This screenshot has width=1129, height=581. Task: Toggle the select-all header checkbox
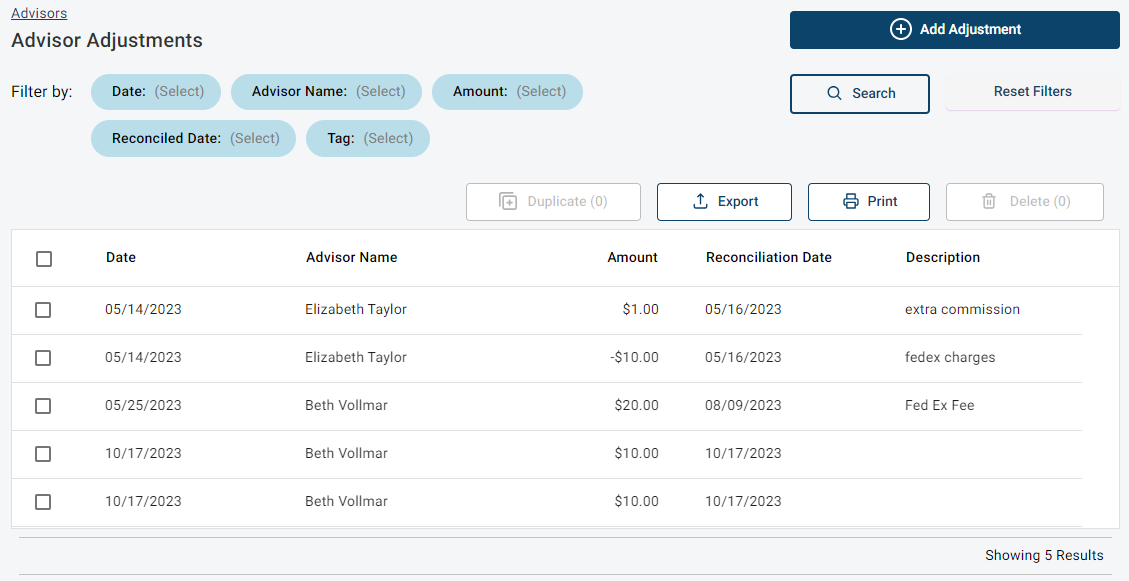tap(44, 258)
